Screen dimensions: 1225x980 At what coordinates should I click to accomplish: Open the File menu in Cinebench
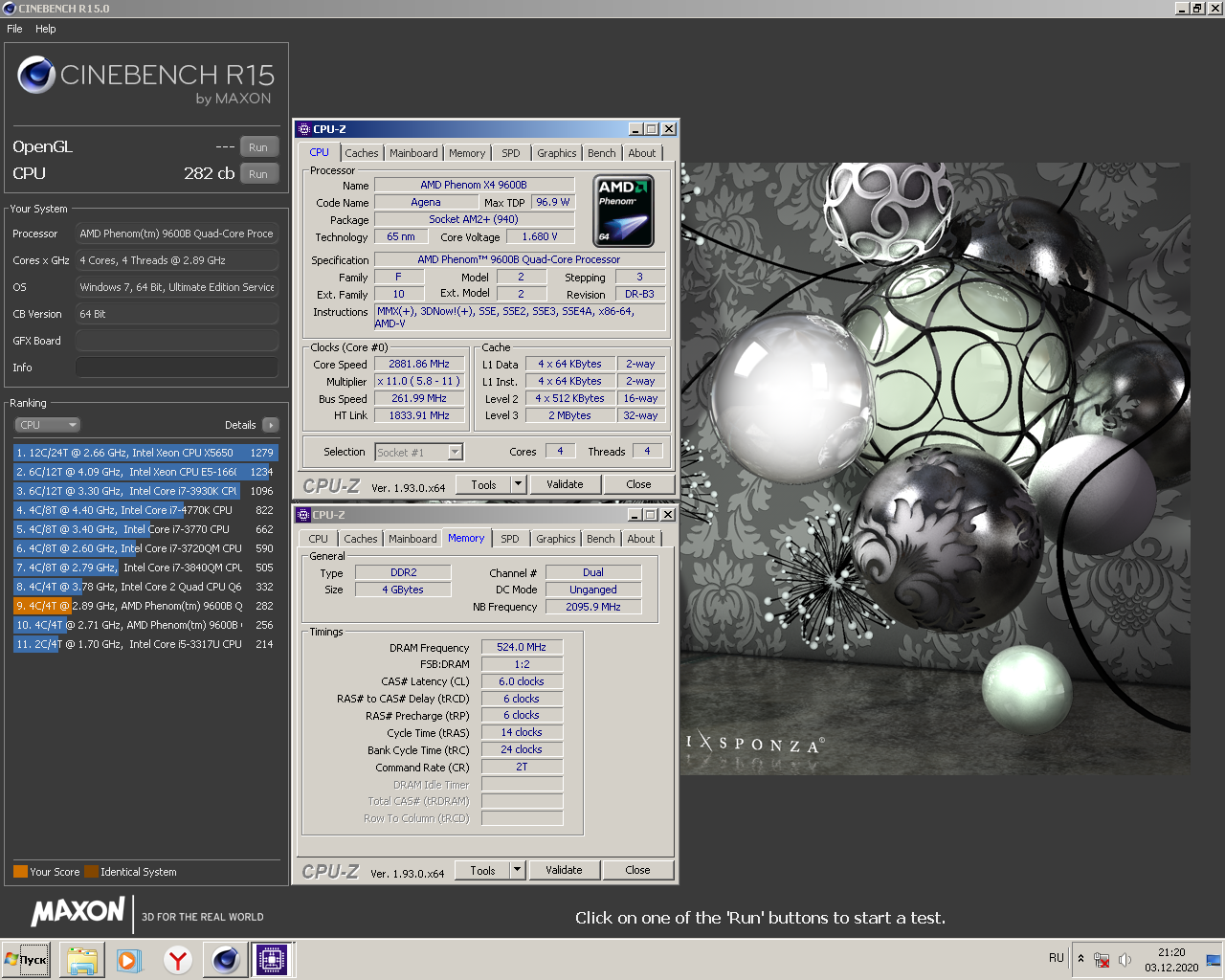pyautogui.click(x=14, y=29)
